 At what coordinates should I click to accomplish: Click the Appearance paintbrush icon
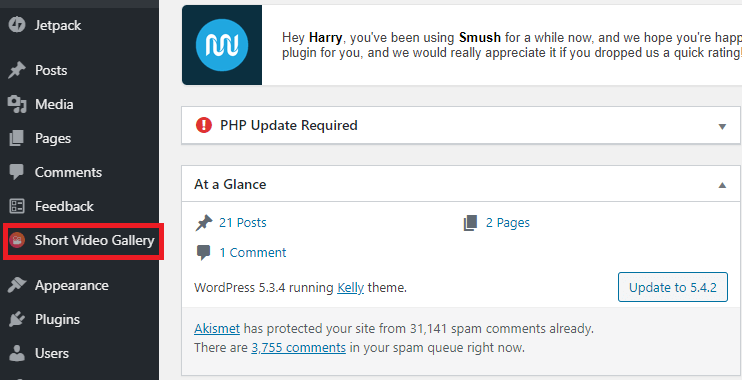pyautogui.click(x=17, y=285)
